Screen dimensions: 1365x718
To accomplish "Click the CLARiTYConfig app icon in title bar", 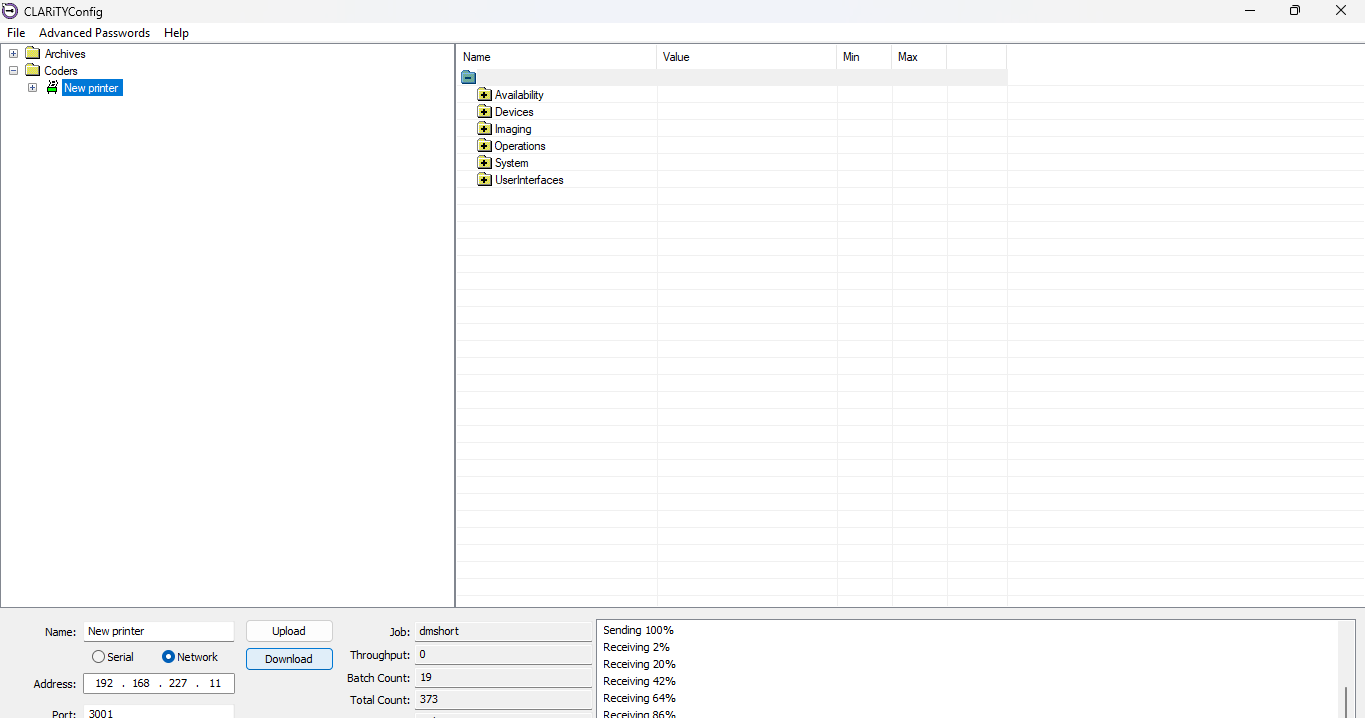I will point(10,11).
